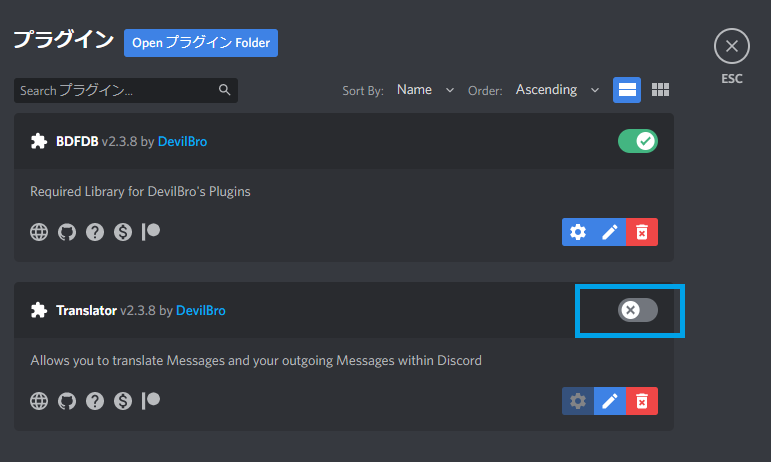771x462 pixels.
Task: Open BDFDB Patreon icon
Action: pyautogui.click(x=151, y=232)
